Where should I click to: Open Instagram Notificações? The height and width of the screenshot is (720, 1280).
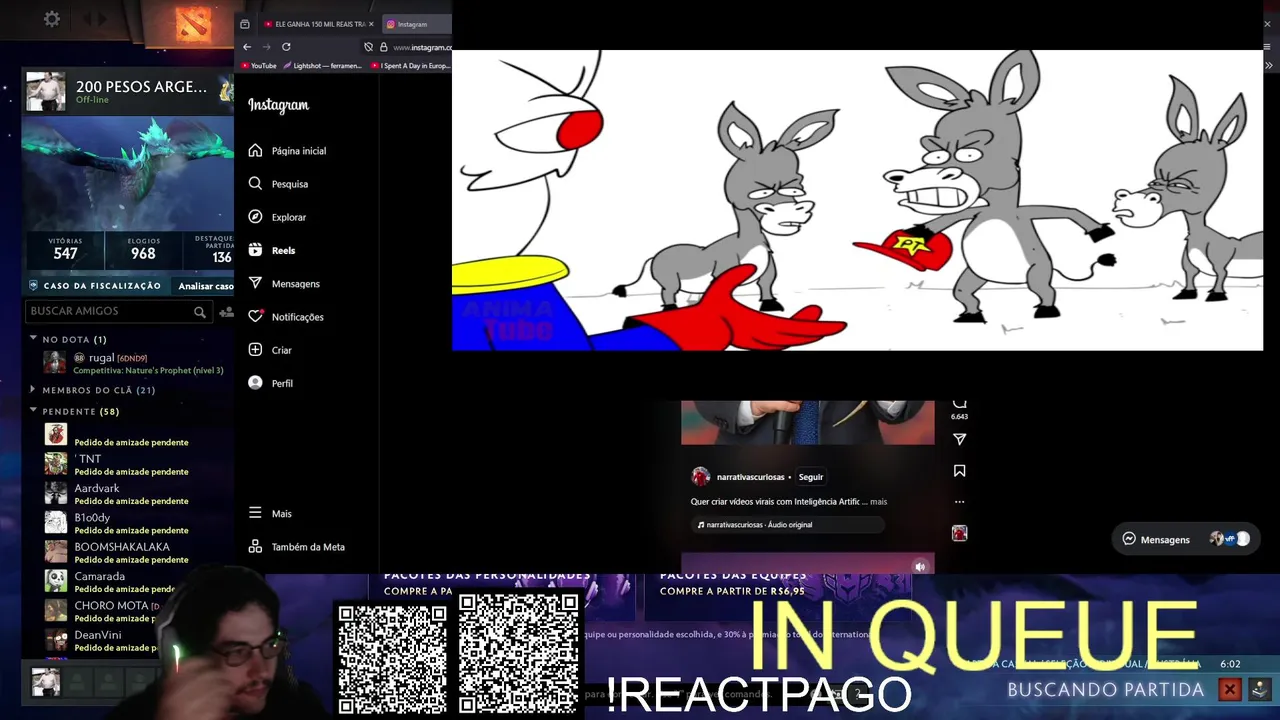(x=287, y=317)
